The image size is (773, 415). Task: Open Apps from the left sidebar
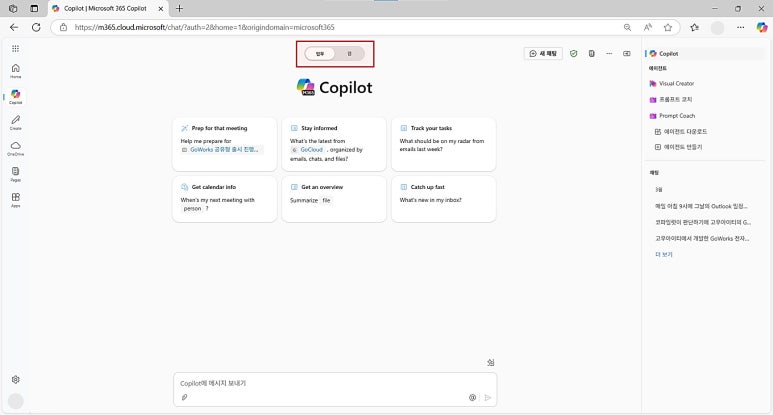click(15, 199)
